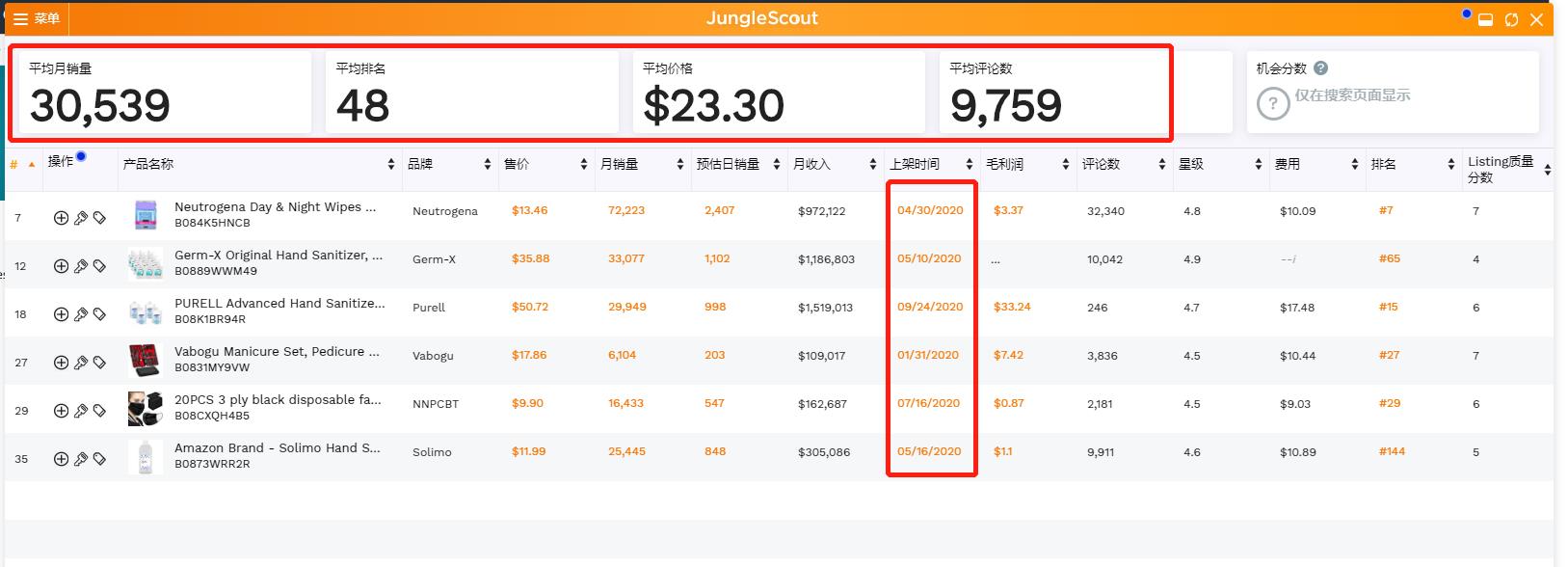Open the Germ-X Original Hand Sanitizer title
Screen dimensions: 1568x567
click(x=279, y=255)
